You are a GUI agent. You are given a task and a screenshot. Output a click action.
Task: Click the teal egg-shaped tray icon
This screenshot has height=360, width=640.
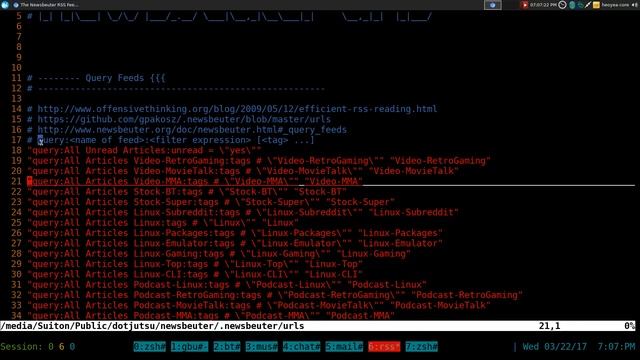[x=572, y=5]
